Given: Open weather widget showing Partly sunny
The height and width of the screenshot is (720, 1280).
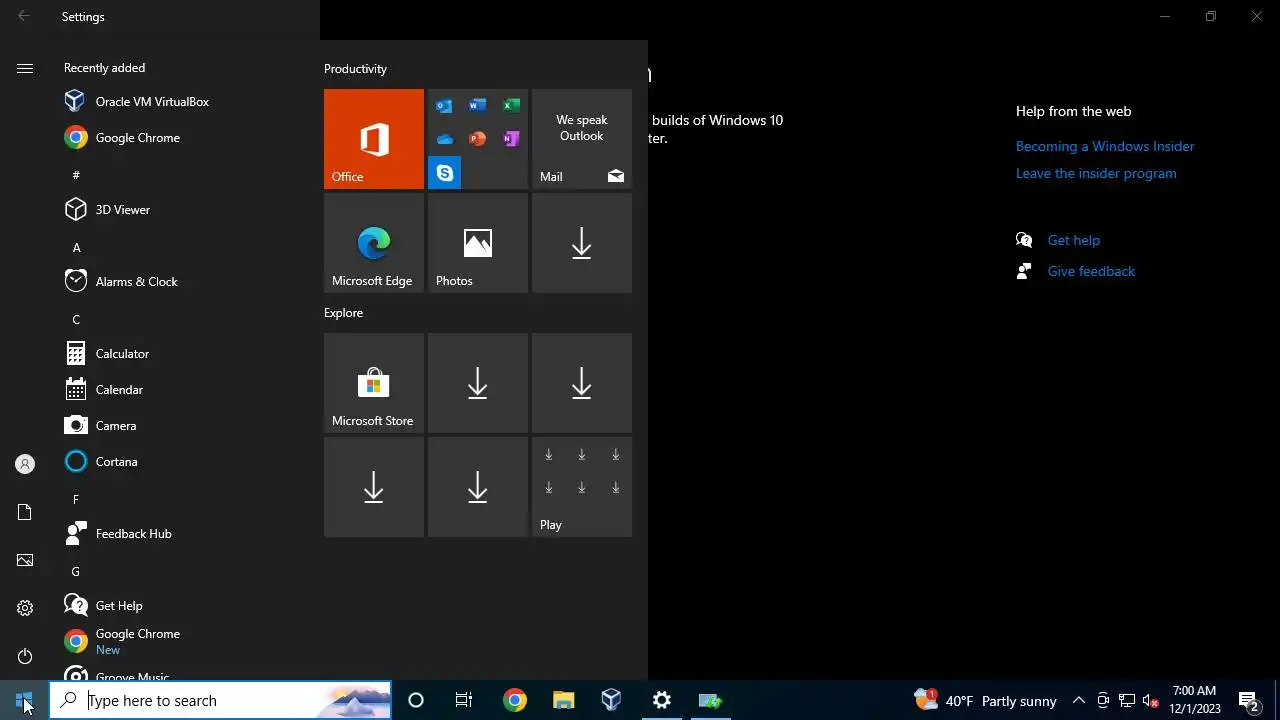Looking at the screenshot, I should click(x=985, y=700).
